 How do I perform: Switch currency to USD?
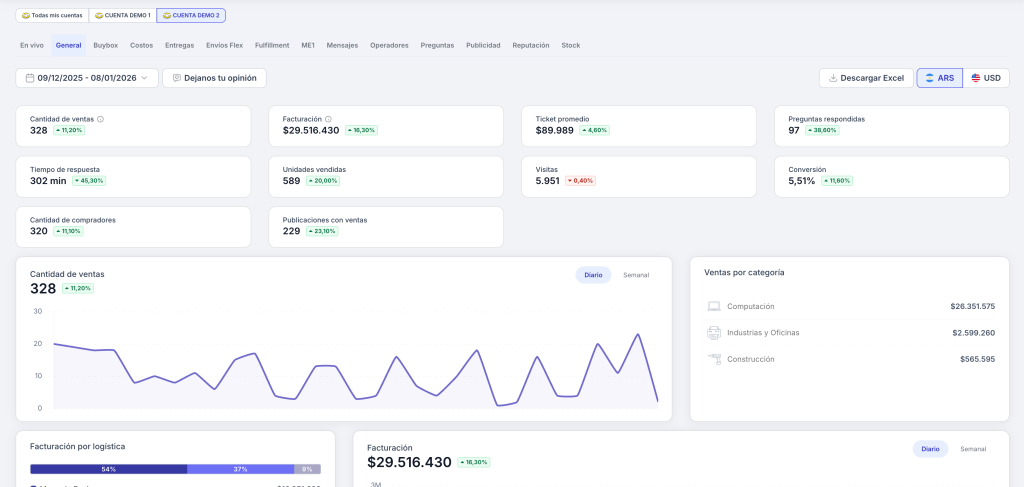986,78
